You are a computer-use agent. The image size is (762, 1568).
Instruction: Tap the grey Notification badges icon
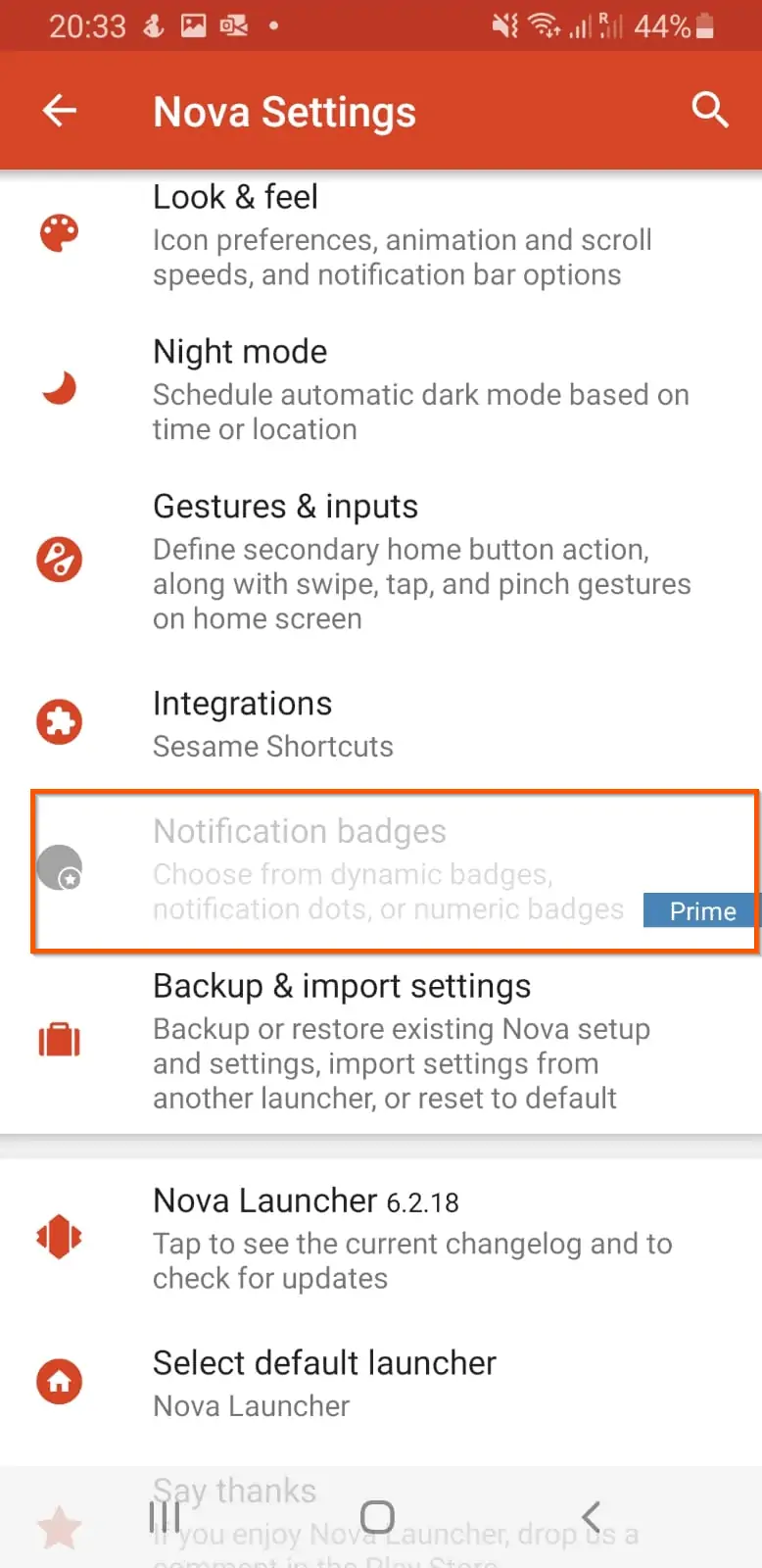pos(59,867)
